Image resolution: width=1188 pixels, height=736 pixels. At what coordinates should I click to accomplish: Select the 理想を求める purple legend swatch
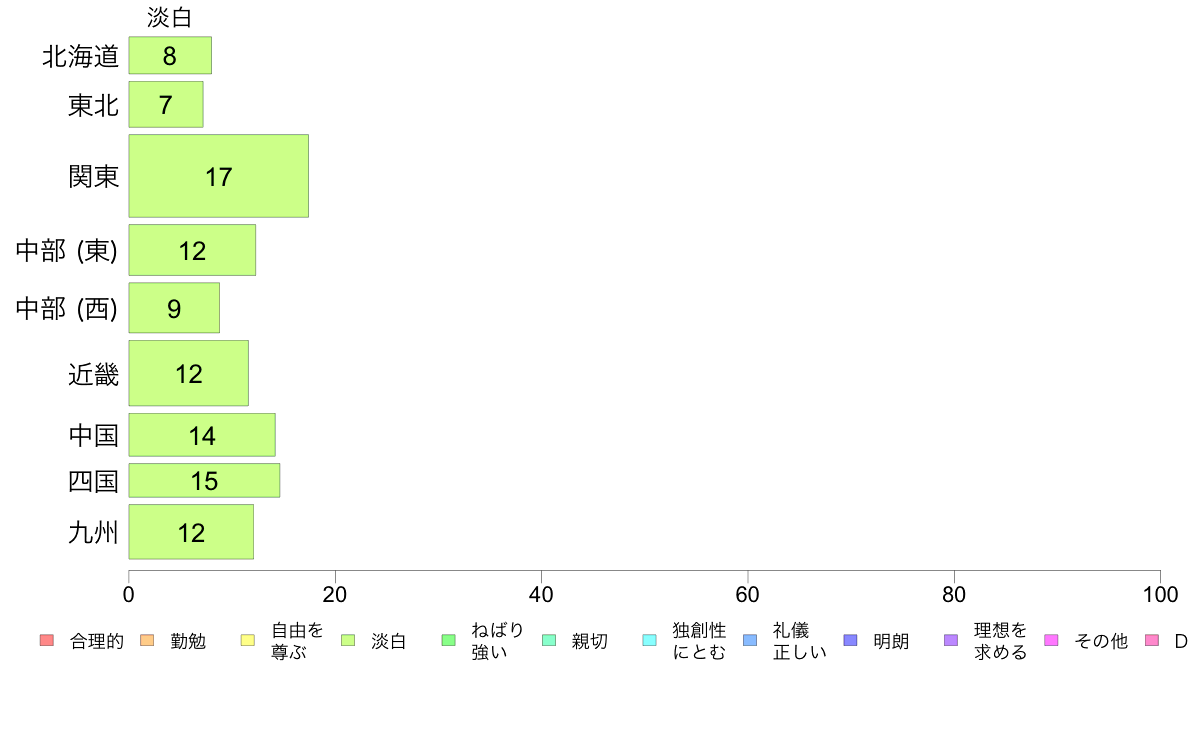tap(951, 640)
